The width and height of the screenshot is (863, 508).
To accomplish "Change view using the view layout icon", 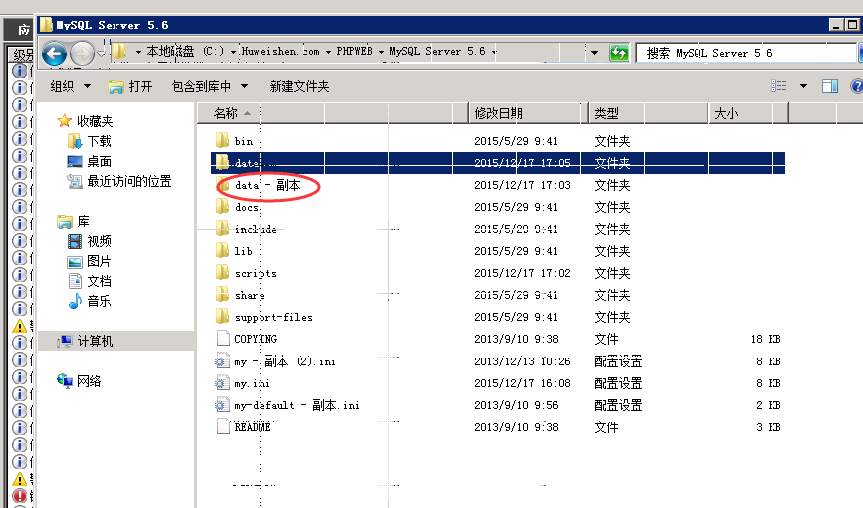I will pyautogui.click(x=779, y=86).
